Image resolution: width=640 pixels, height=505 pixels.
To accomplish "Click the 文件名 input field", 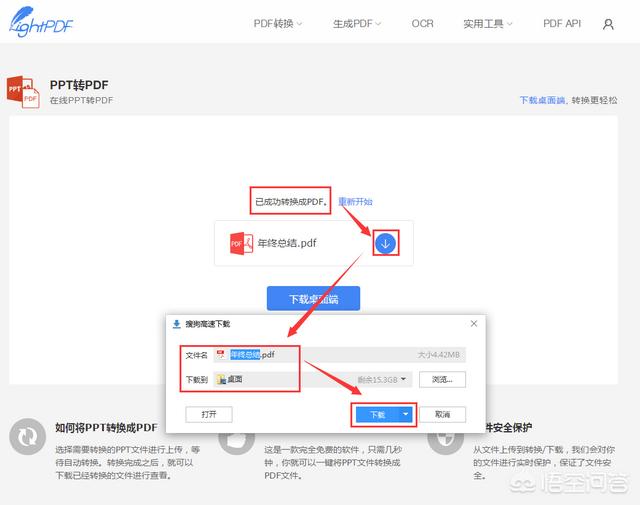I will [340, 355].
